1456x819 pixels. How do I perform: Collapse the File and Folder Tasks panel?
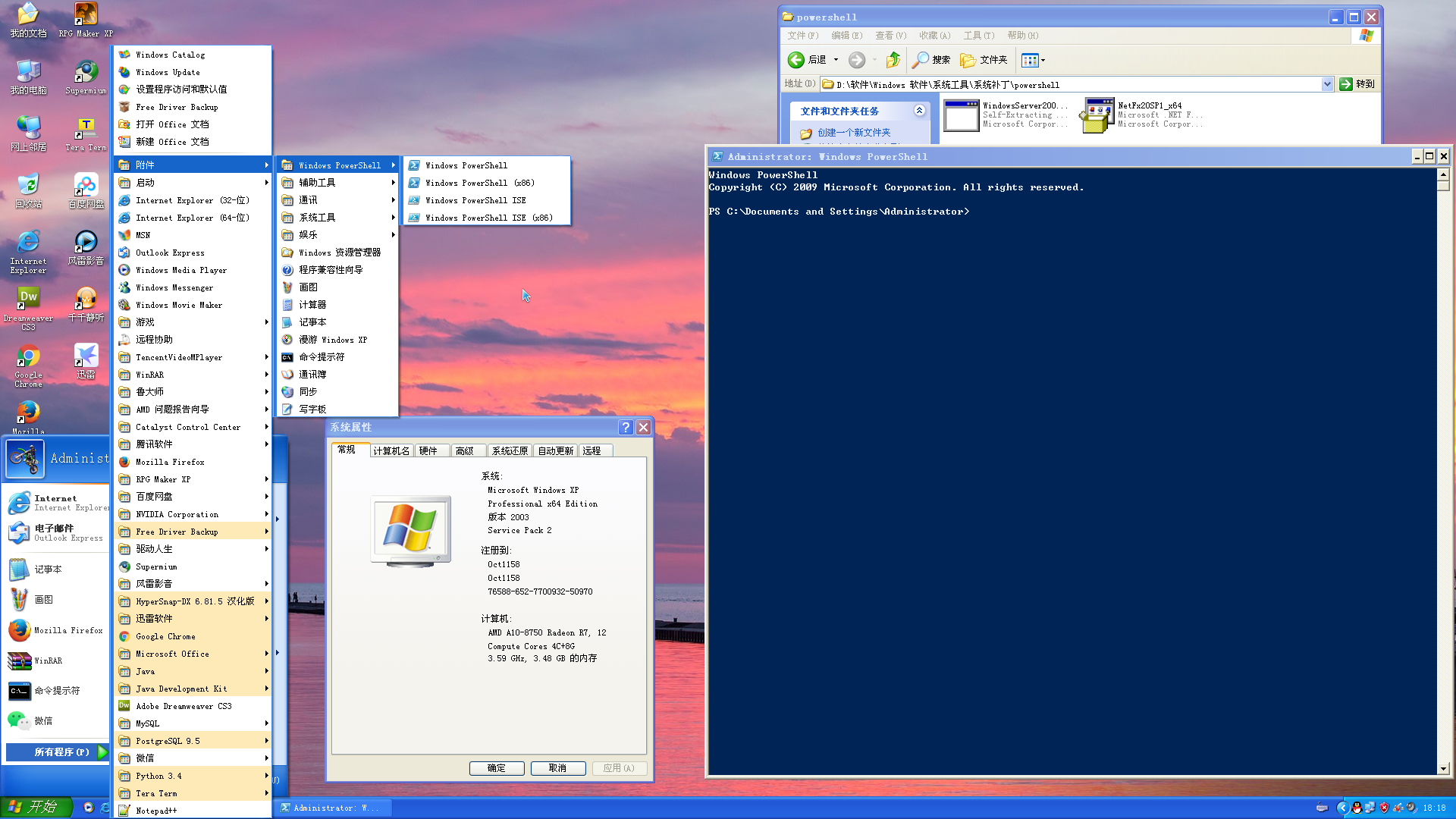pyautogui.click(x=919, y=111)
